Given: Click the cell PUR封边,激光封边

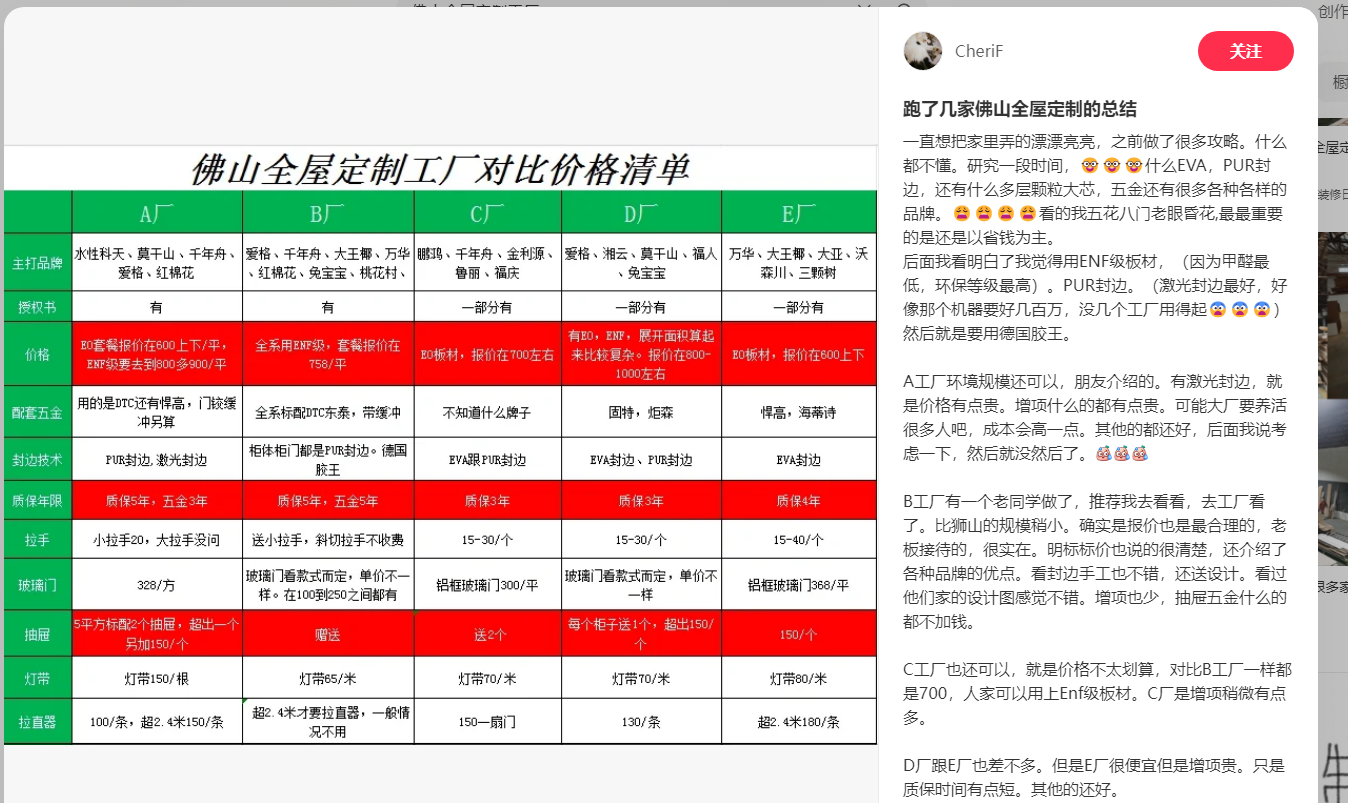Looking at the screenshot, I should pos(157,460).
